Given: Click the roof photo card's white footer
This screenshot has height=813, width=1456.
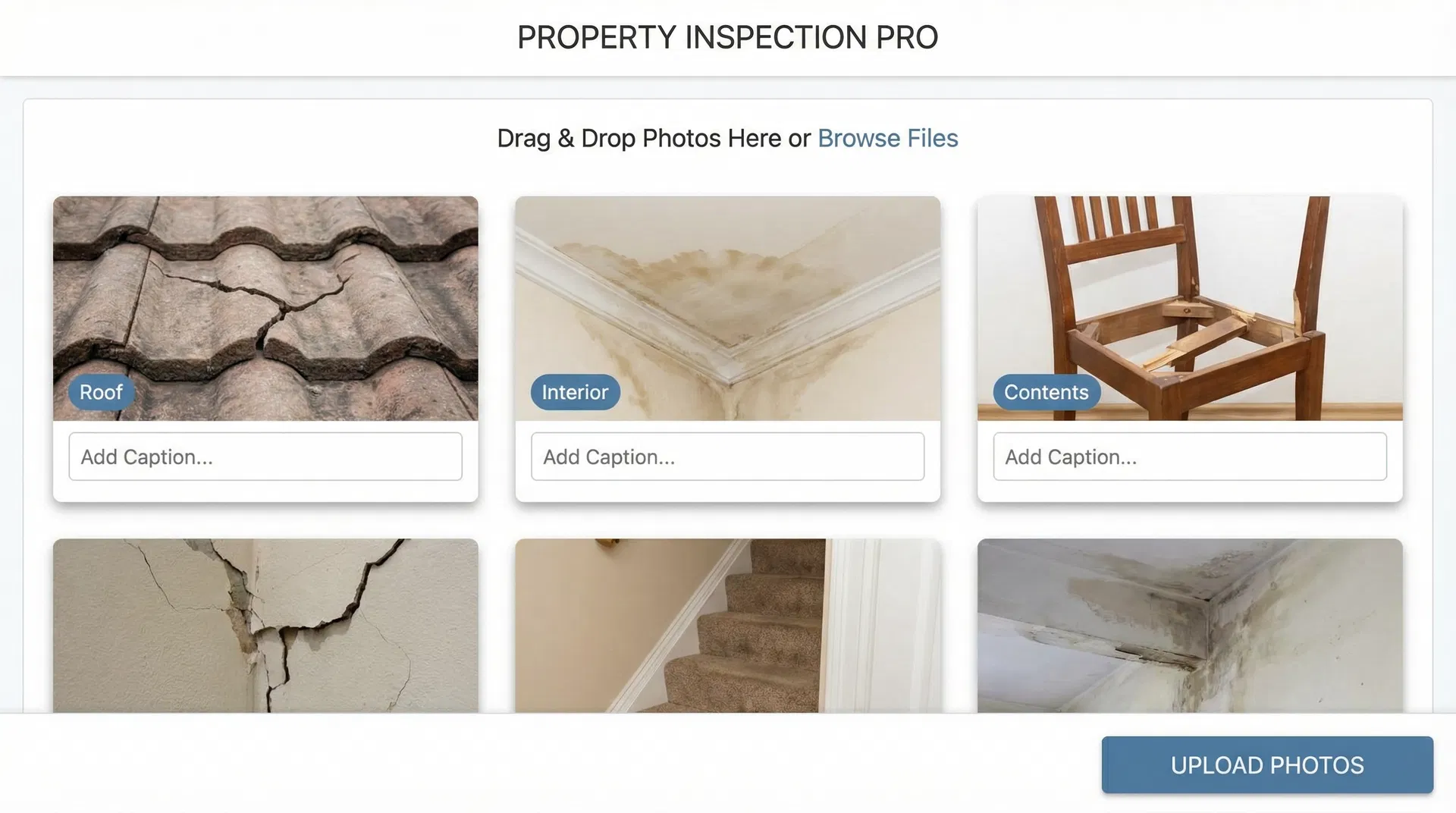Looking at the screenshot, I should pyautogui.click(x=265, y=491).
